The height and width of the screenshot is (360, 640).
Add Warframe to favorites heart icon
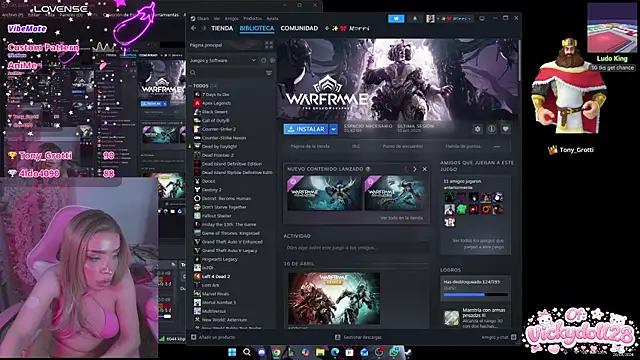[x=505, y=129]
